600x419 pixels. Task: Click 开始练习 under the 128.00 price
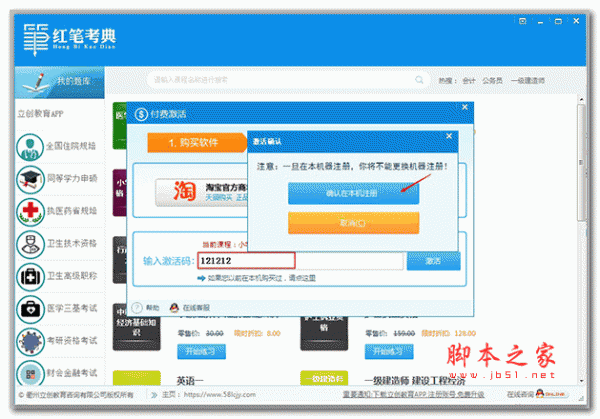point(389,351)
